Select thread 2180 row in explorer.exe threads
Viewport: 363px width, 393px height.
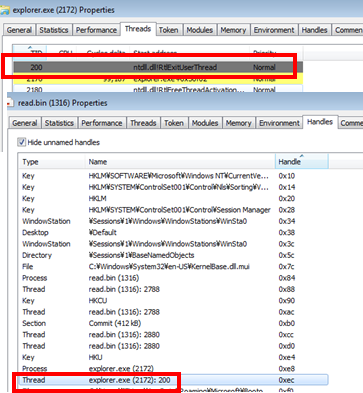[158, 89]
